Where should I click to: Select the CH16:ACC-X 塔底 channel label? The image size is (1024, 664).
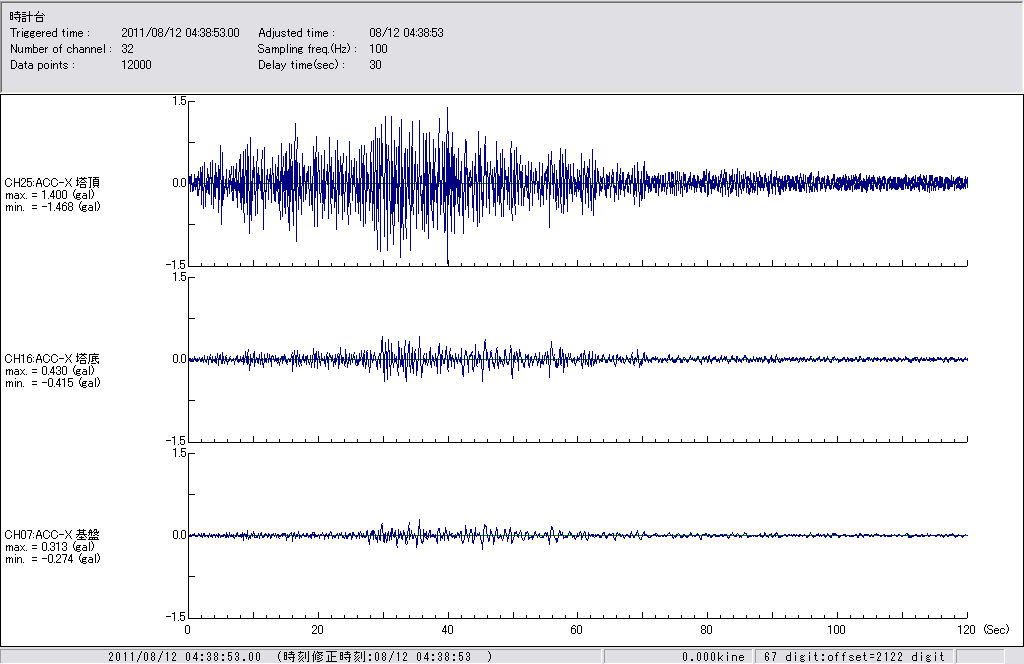pyautogui.click(x=52, y=358)
